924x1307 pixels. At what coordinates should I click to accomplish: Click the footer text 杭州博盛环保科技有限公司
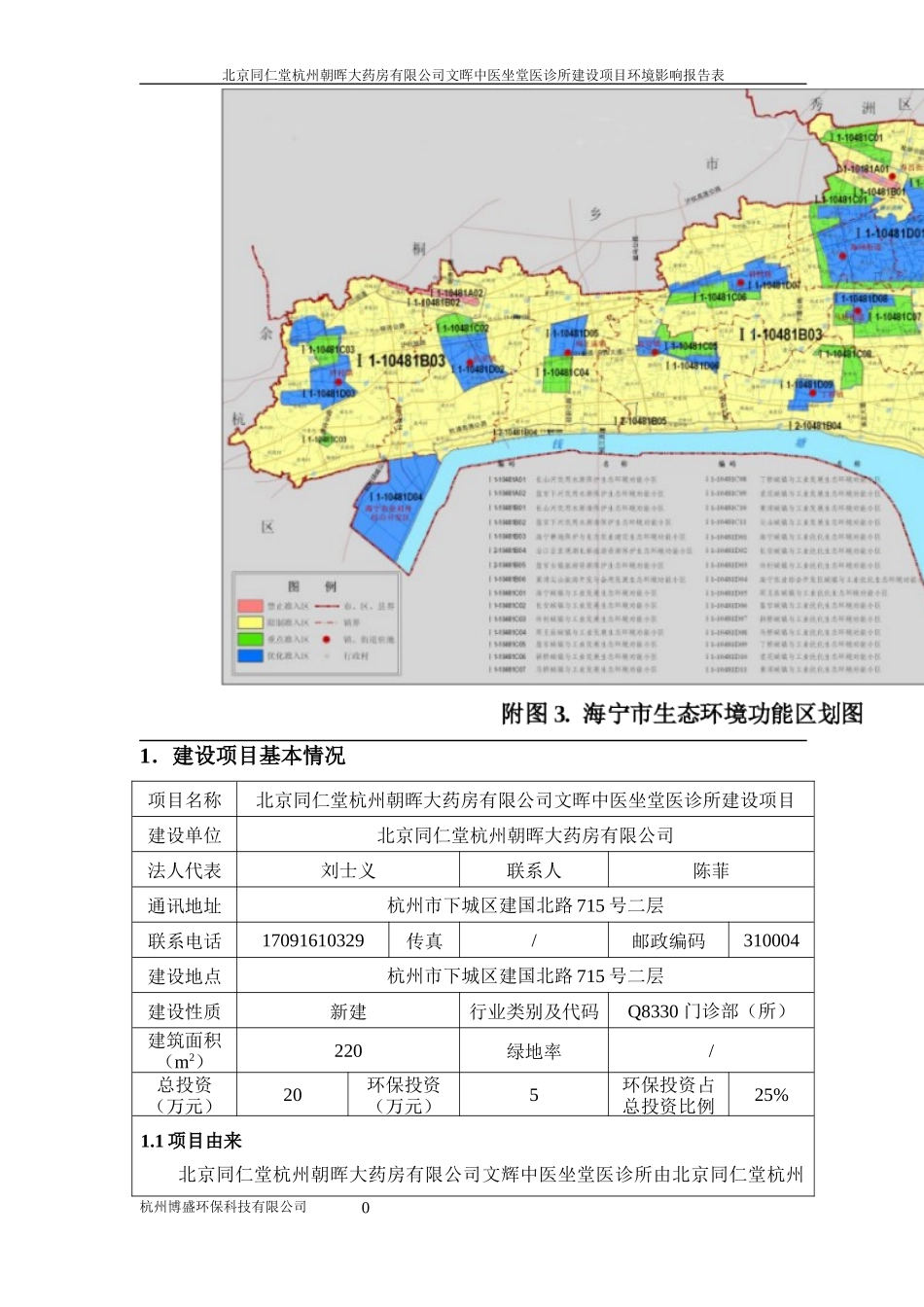[x=224, y=1207]
